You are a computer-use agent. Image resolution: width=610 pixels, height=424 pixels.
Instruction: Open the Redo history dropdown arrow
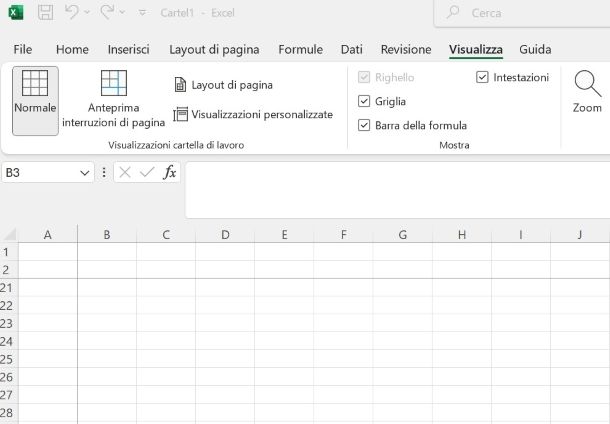(122, 12)
